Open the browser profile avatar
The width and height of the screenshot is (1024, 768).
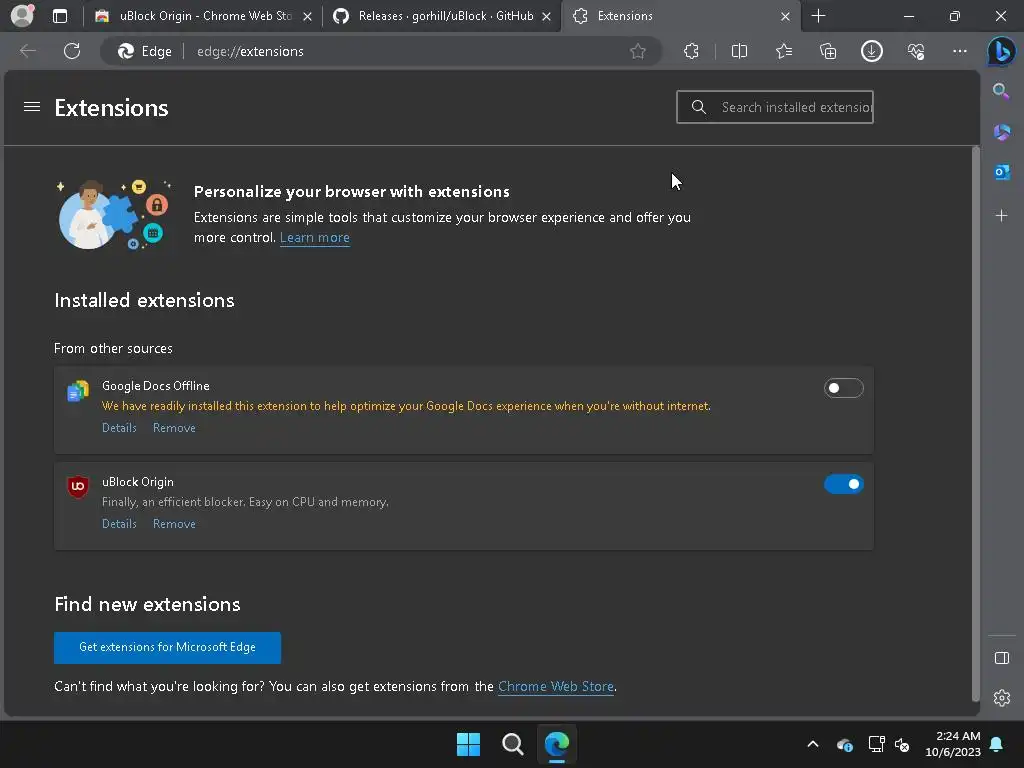22,15
